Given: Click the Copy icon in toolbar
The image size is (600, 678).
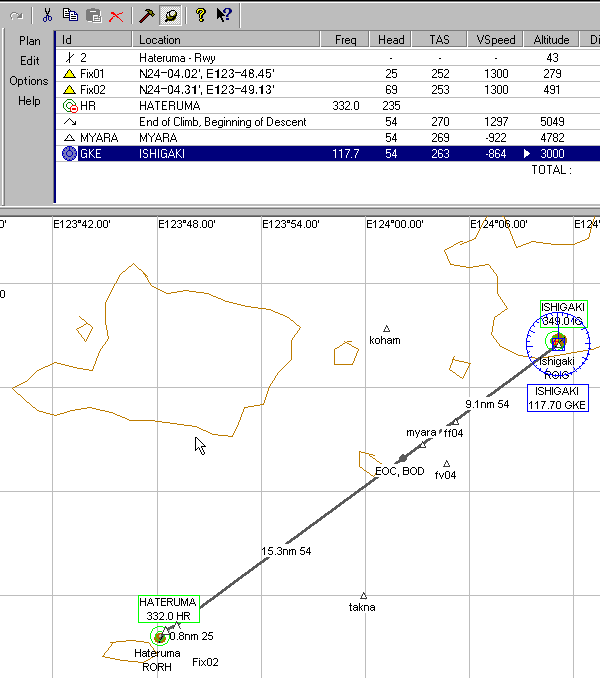Looking at the screenshot, I should pyautogui.click(x=70, y=15).
